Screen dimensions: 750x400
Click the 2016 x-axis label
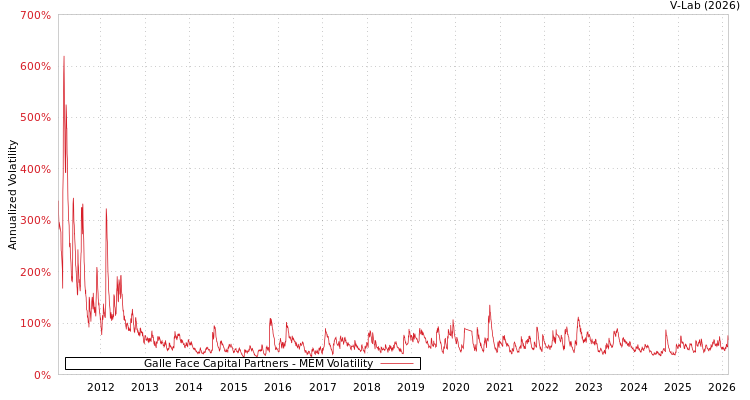(x=278, y=387)
